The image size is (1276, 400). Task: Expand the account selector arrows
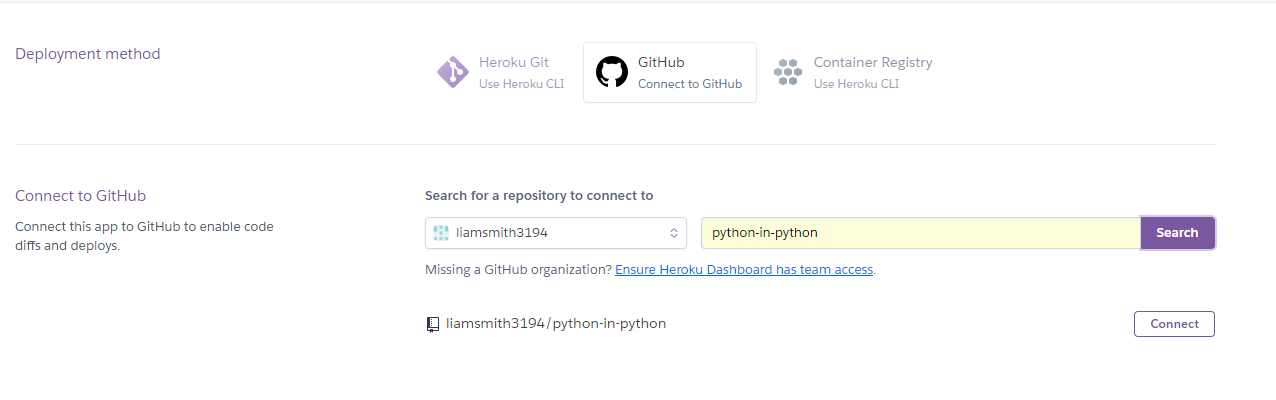point(674,233)
